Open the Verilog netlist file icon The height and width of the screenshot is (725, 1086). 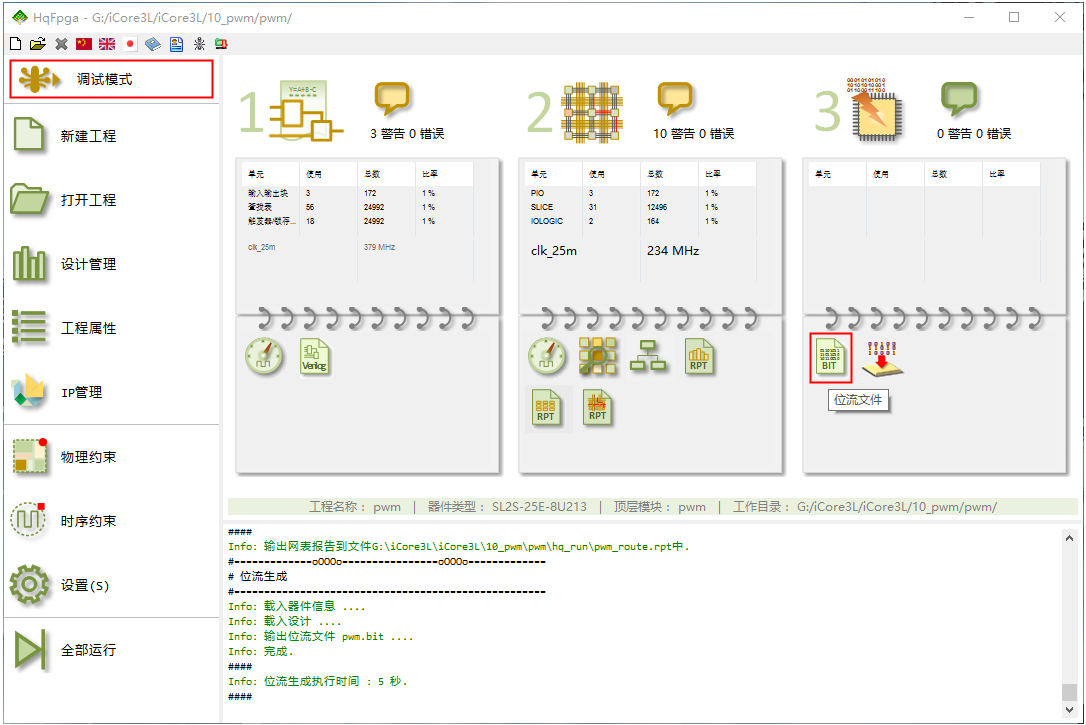point(315,357)
